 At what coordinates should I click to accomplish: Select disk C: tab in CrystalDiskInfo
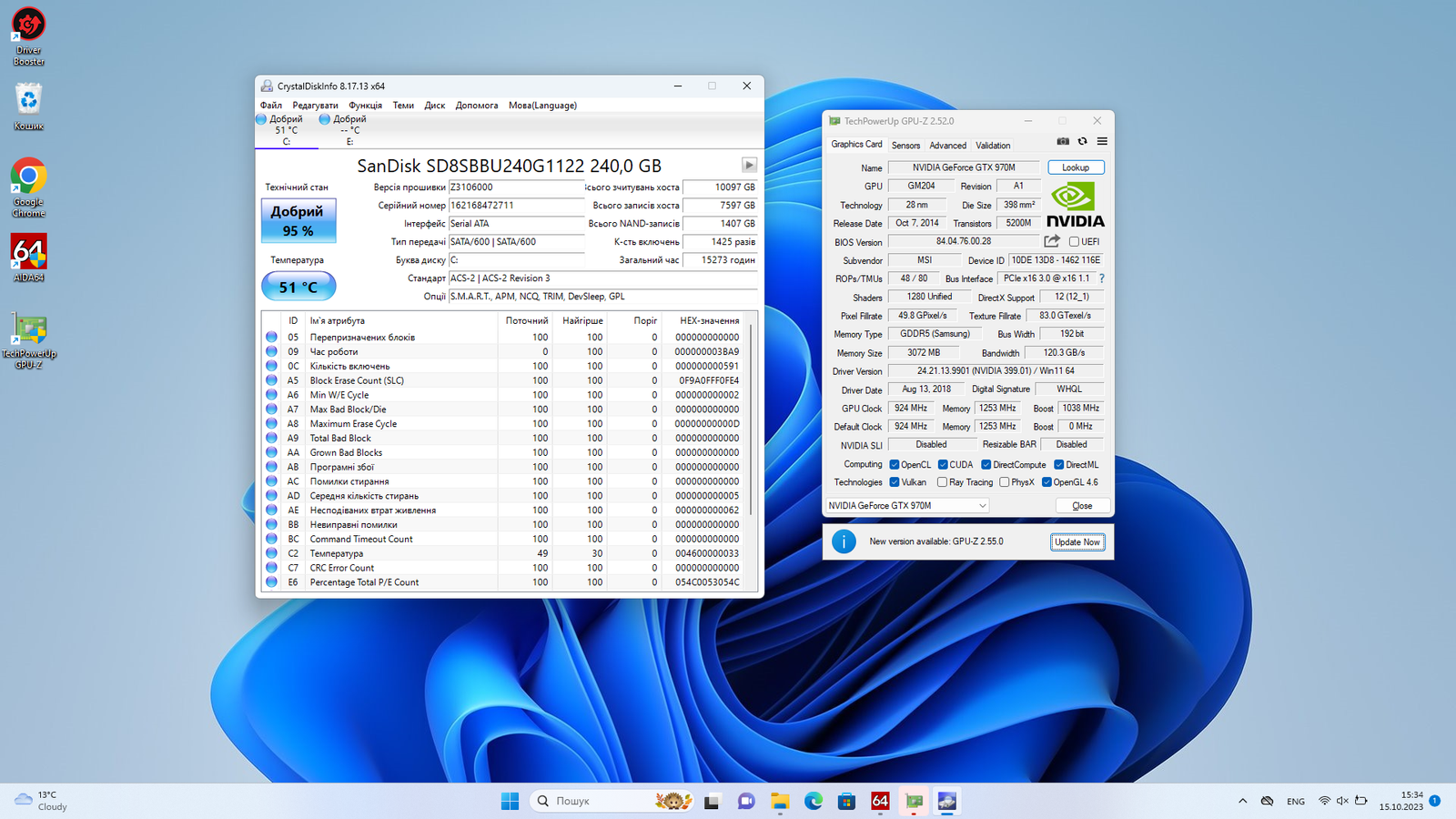click(x=287, y=130)
